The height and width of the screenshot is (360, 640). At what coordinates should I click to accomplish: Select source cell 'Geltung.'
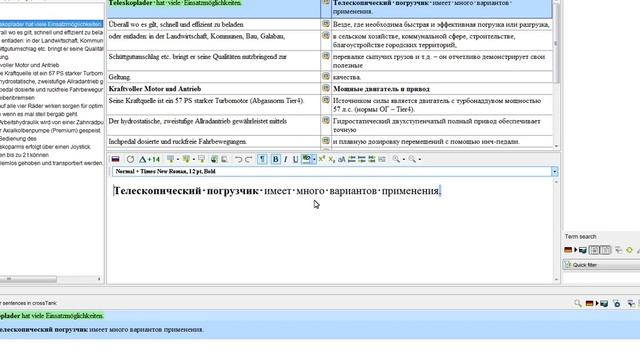(x=213, y=77)
